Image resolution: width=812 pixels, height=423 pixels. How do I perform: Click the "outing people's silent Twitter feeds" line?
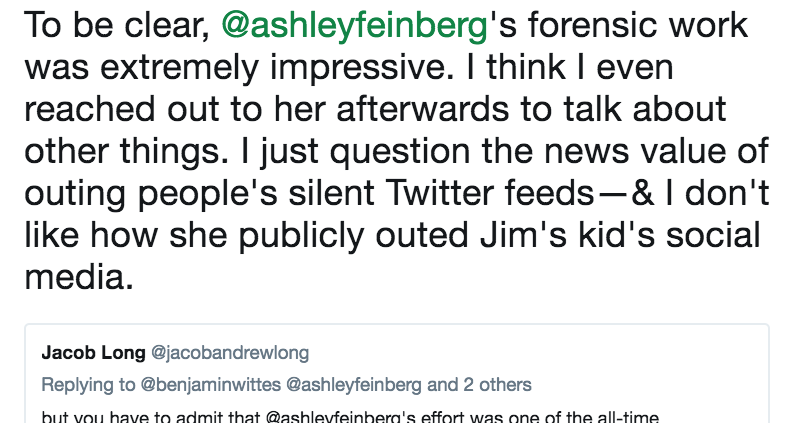pos(309,193)
